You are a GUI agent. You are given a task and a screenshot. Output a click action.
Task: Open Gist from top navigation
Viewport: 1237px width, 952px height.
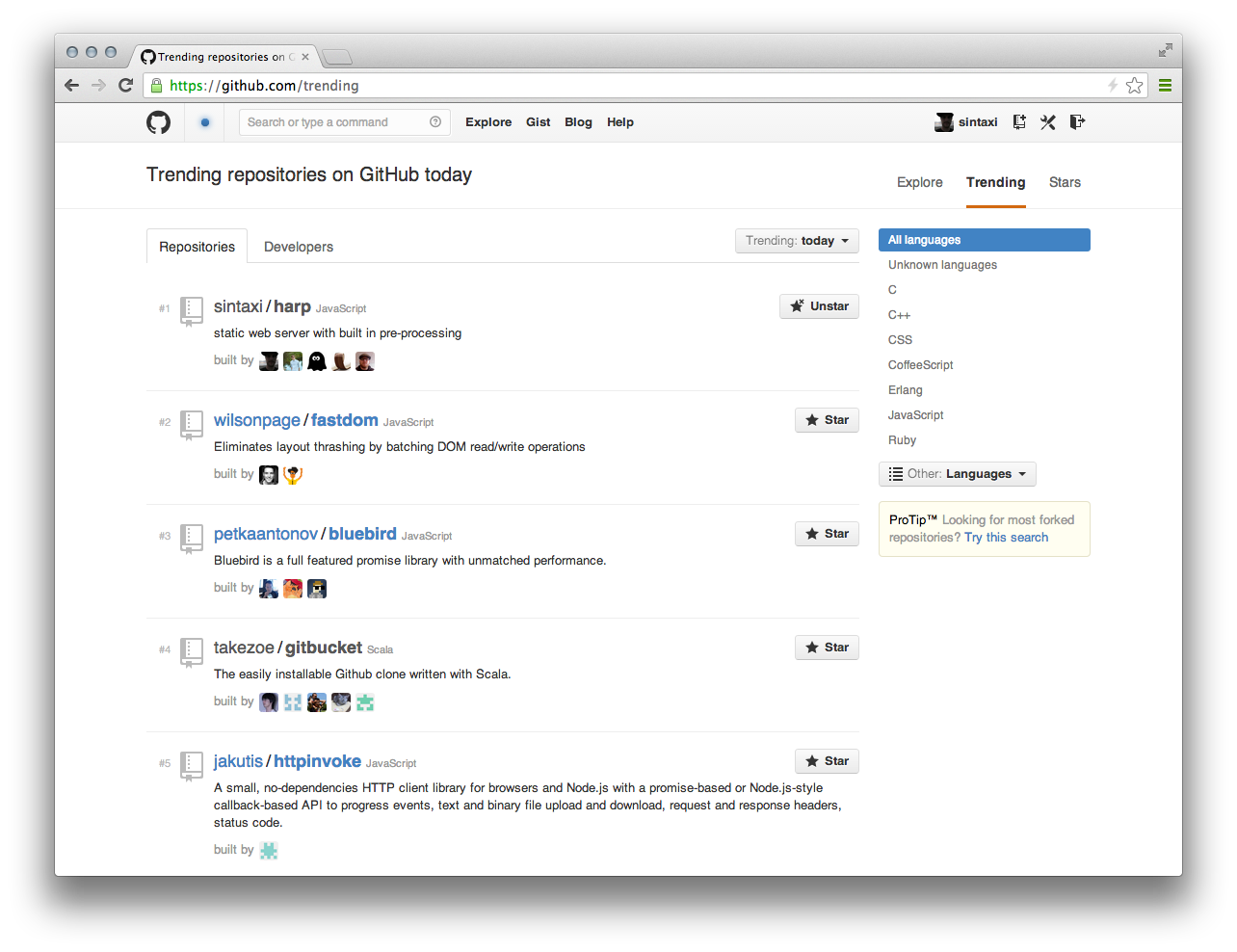[539, 122]
